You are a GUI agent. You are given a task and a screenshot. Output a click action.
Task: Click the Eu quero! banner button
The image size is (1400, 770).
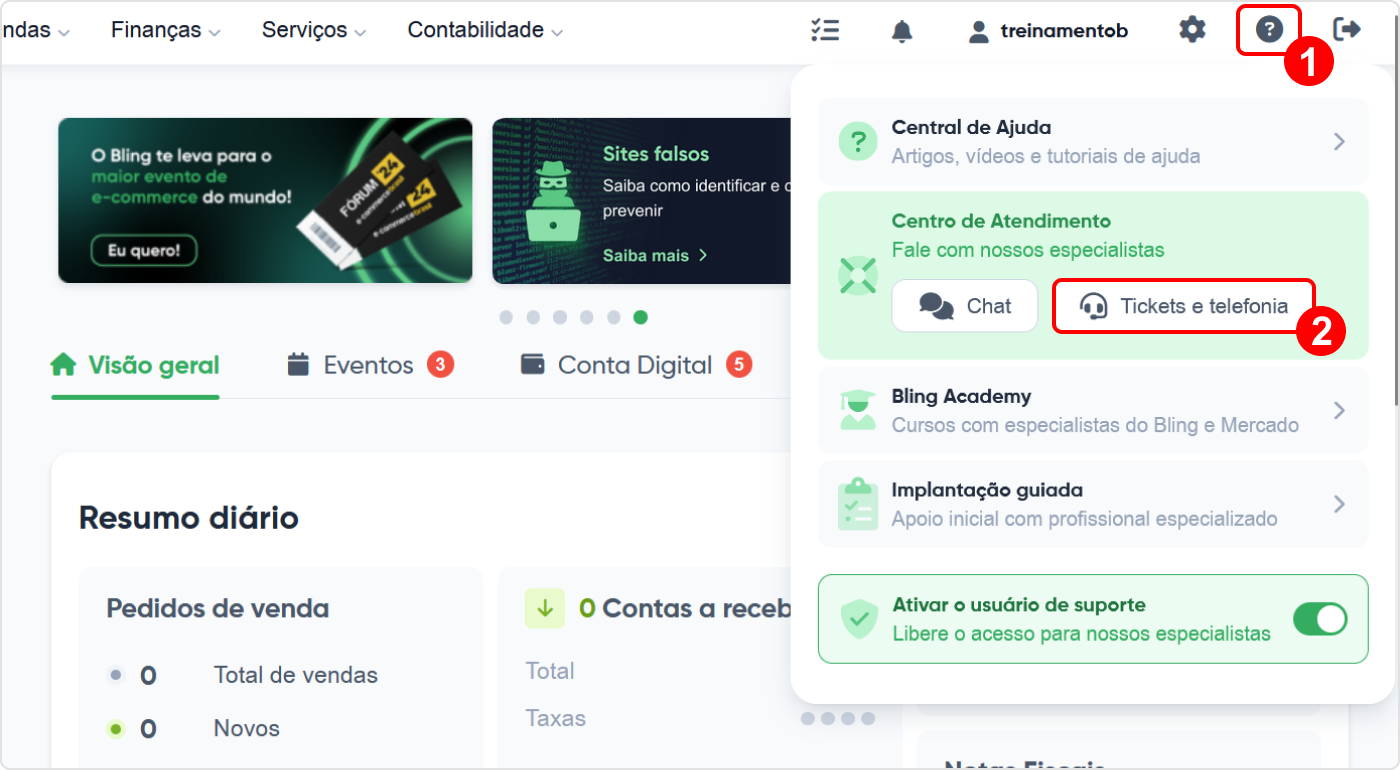pyautogui.click(x=144, y=250)
